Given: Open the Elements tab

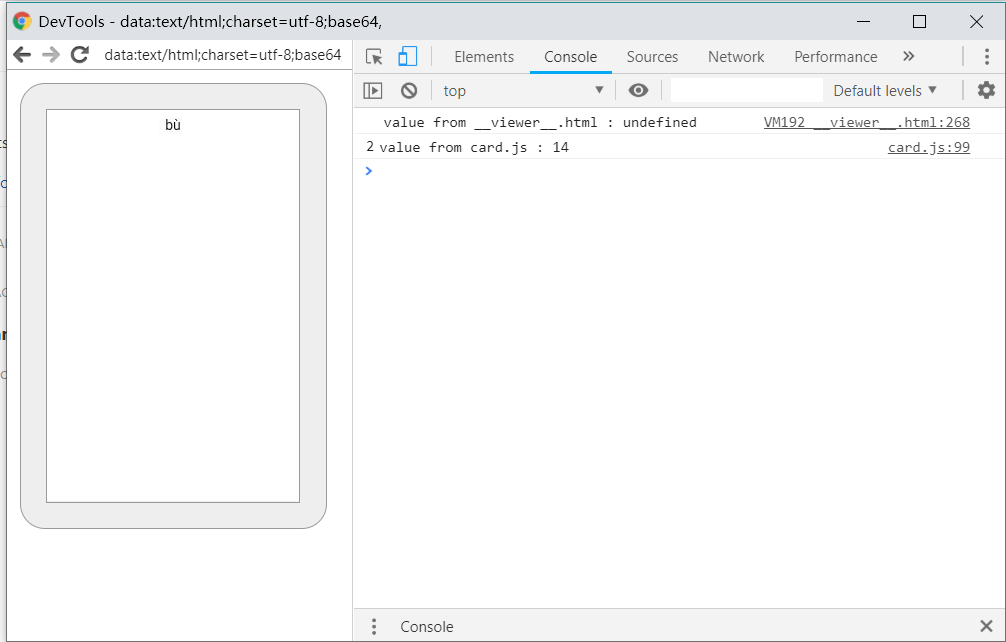Looking at the screenshot, I should coord(484,57).
